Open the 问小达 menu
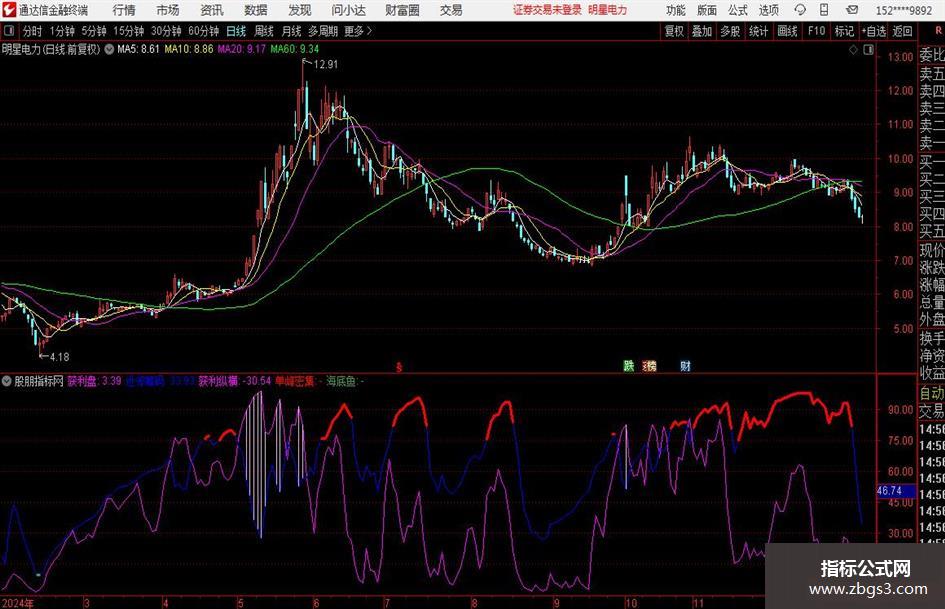 pyautogui.click(x=348, y=10)
